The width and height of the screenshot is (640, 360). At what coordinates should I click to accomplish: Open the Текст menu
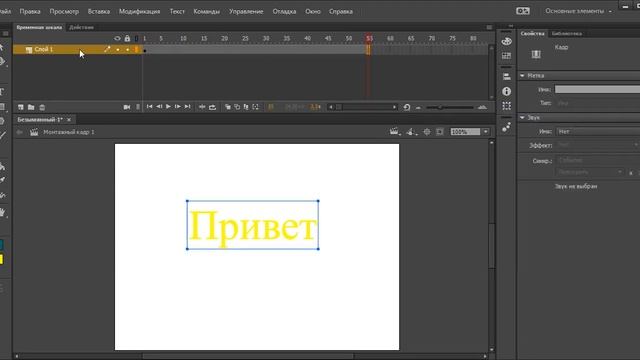tap(177, 11)
